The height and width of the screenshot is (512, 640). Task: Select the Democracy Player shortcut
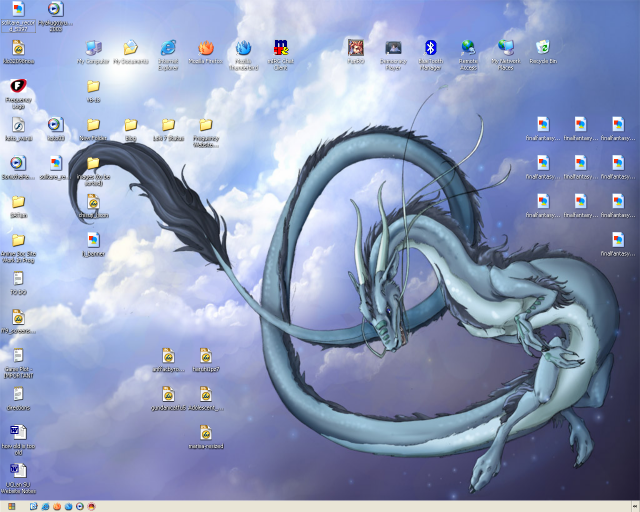[393, 55]
